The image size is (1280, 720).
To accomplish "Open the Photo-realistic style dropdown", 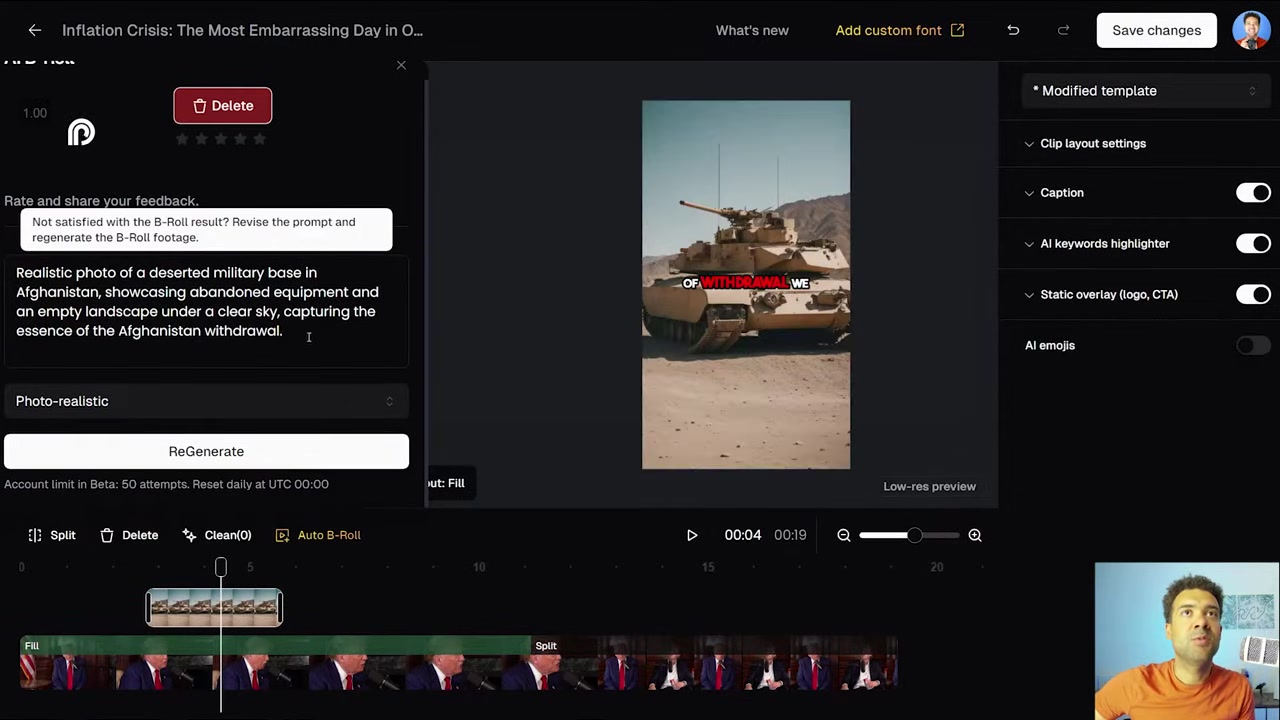I will tap(206, 401).
